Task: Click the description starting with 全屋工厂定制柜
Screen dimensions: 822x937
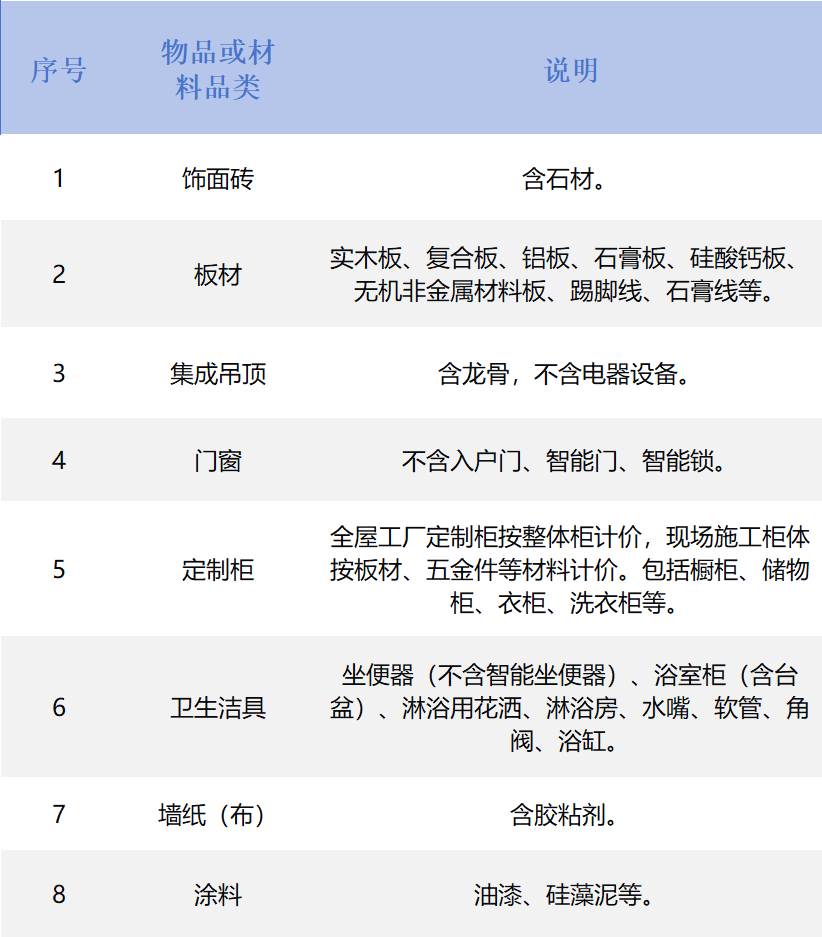Action: [569, 569]
